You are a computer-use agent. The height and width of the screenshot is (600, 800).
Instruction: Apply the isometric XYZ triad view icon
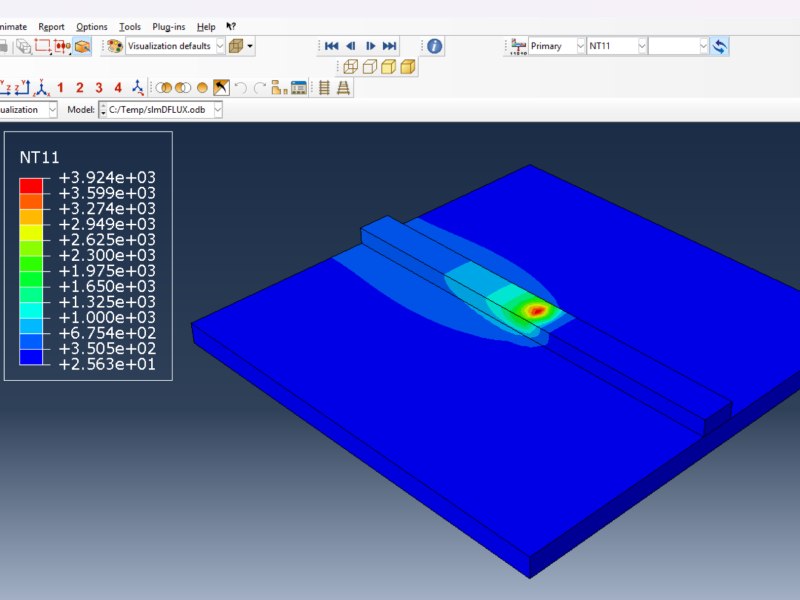click(41, 88)
